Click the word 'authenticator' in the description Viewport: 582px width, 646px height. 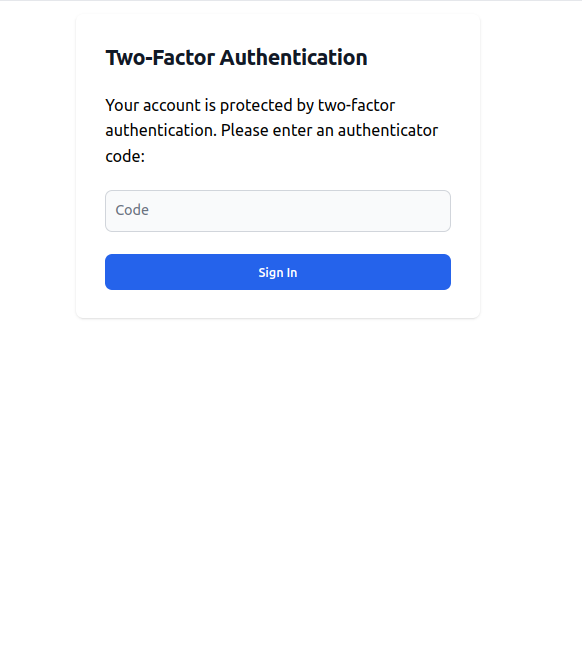click(388, 131)
